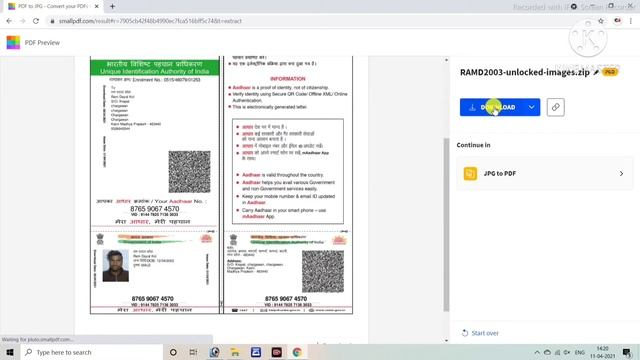
Task: Bookmark this page with star icon
Action: (601, 21)
